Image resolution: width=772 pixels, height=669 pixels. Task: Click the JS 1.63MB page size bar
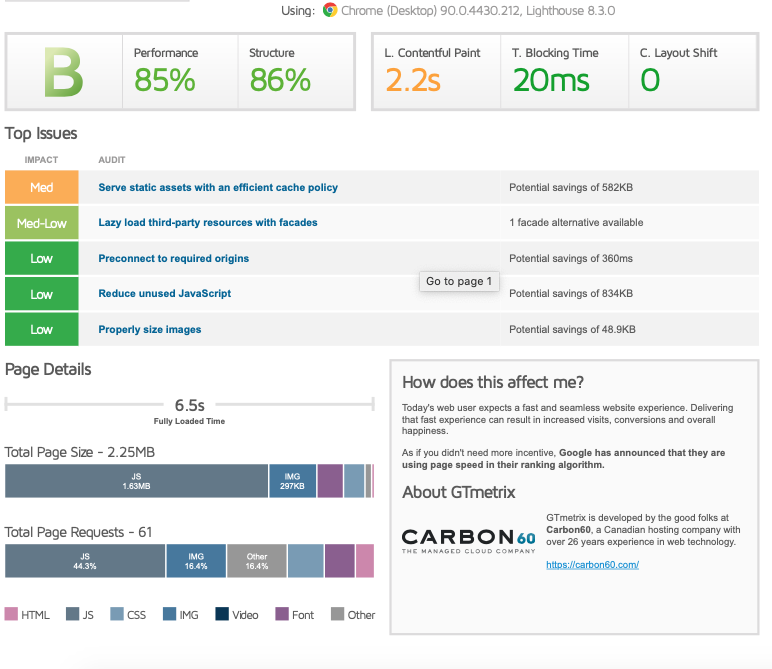point(136,481)
